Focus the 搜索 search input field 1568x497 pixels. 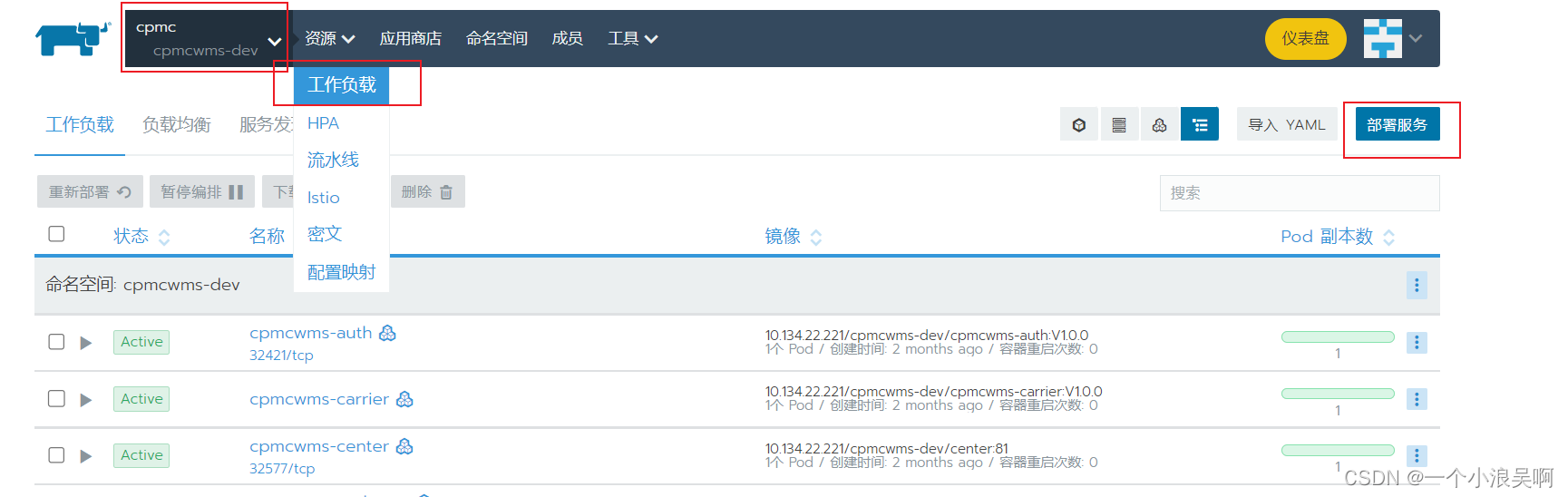click(x=1300, y=193)
